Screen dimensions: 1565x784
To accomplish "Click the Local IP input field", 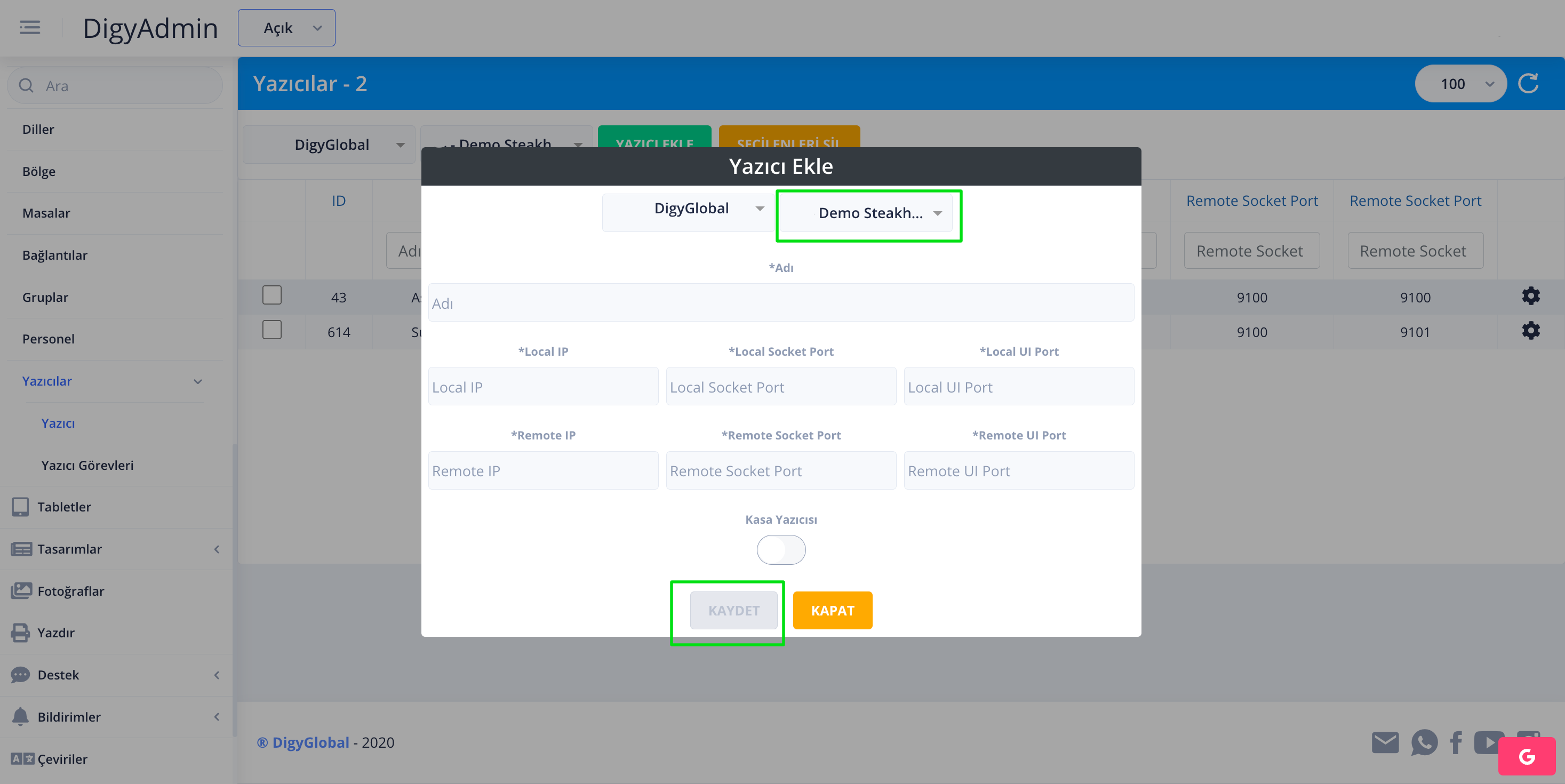I will tap(542, 387).
